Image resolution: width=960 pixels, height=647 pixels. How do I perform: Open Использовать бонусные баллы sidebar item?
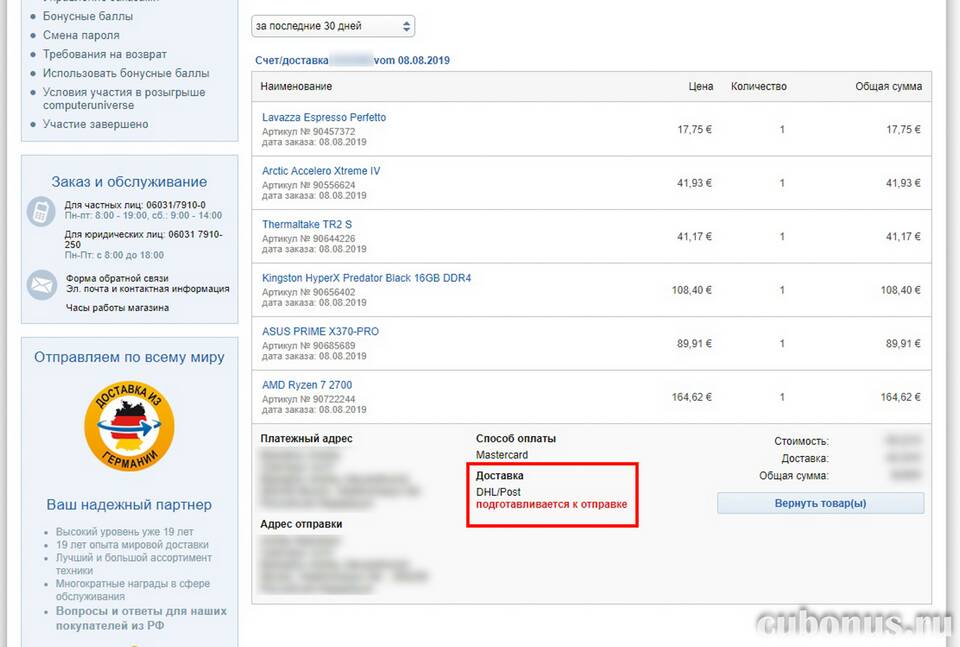(126, 73)
